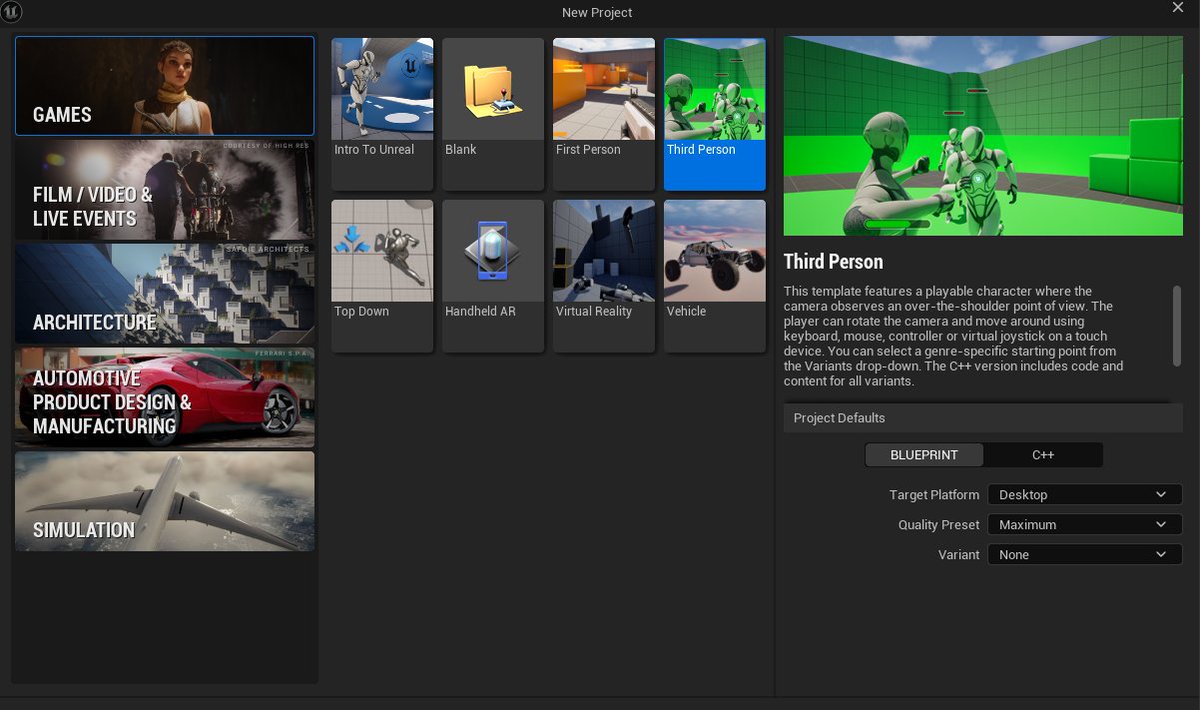Open FILM / VIDEO & LIVE EVENTS
This screenshot has width=1200, height=710.
pos(164,190)
